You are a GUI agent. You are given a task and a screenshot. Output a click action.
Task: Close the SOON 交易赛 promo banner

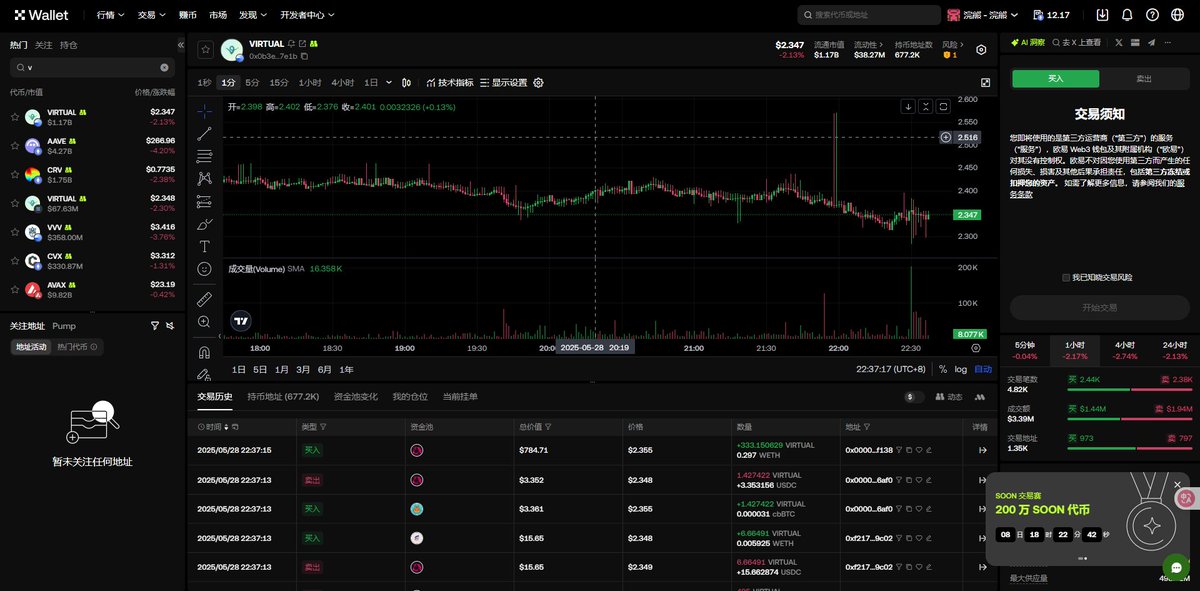1177,485
